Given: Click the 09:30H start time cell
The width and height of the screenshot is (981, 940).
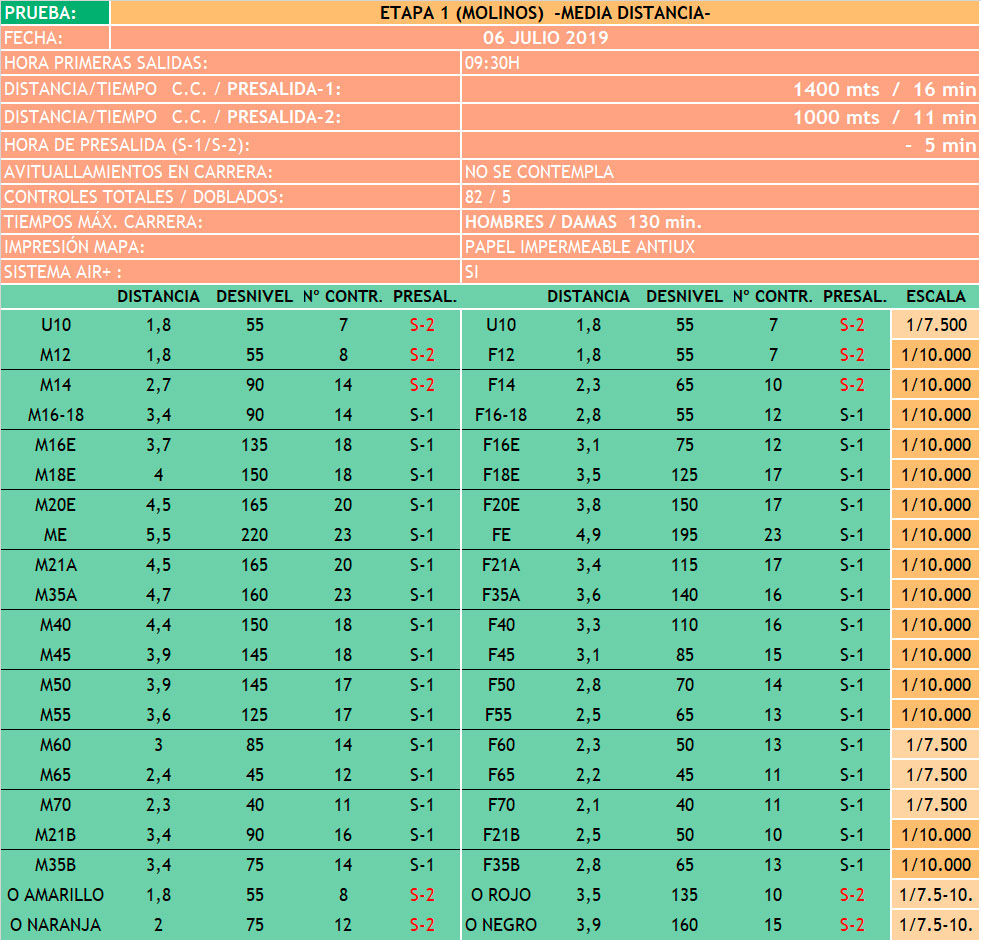Looking at the screenshot, I should [718, 63].
